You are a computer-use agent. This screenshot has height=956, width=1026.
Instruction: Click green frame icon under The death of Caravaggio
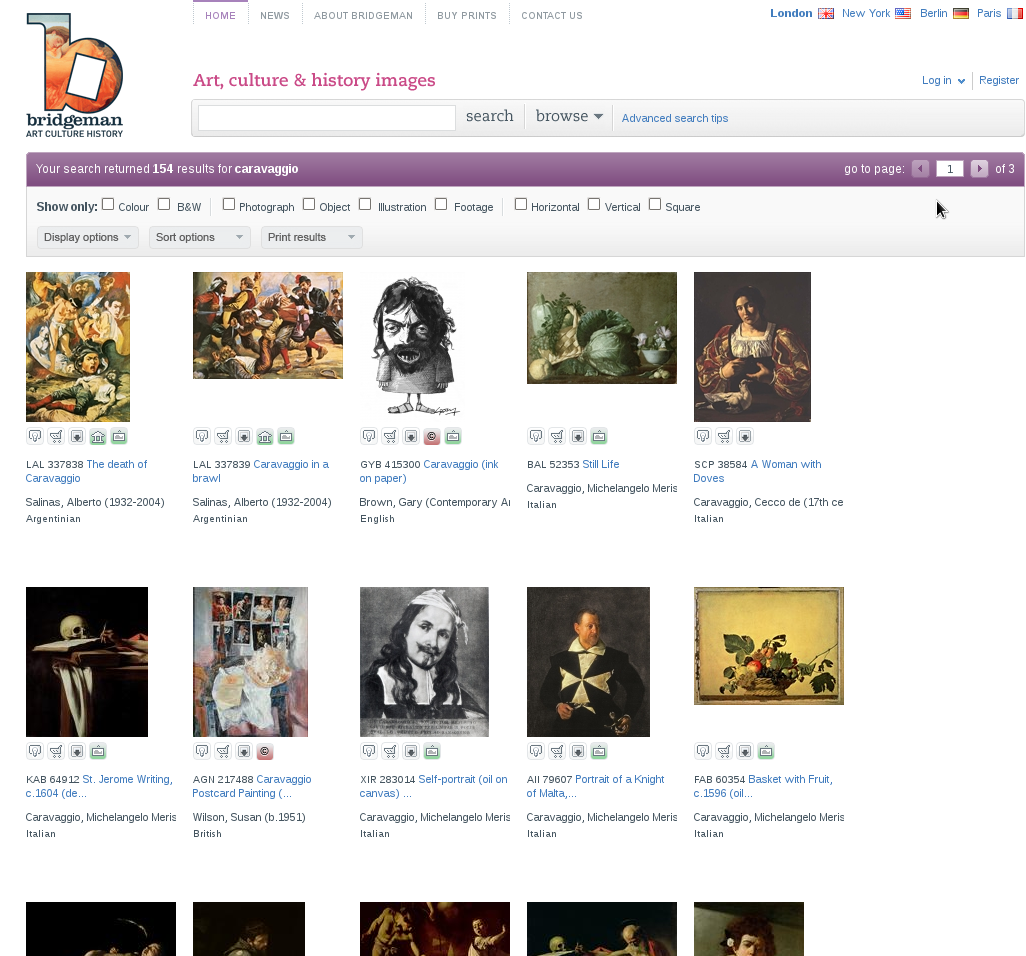pyautogui.click(x=119, y=436)
